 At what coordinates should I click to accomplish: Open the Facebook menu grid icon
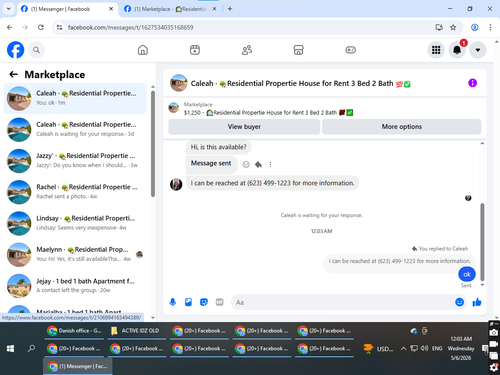pyautogui.click(x=436, y=50)
